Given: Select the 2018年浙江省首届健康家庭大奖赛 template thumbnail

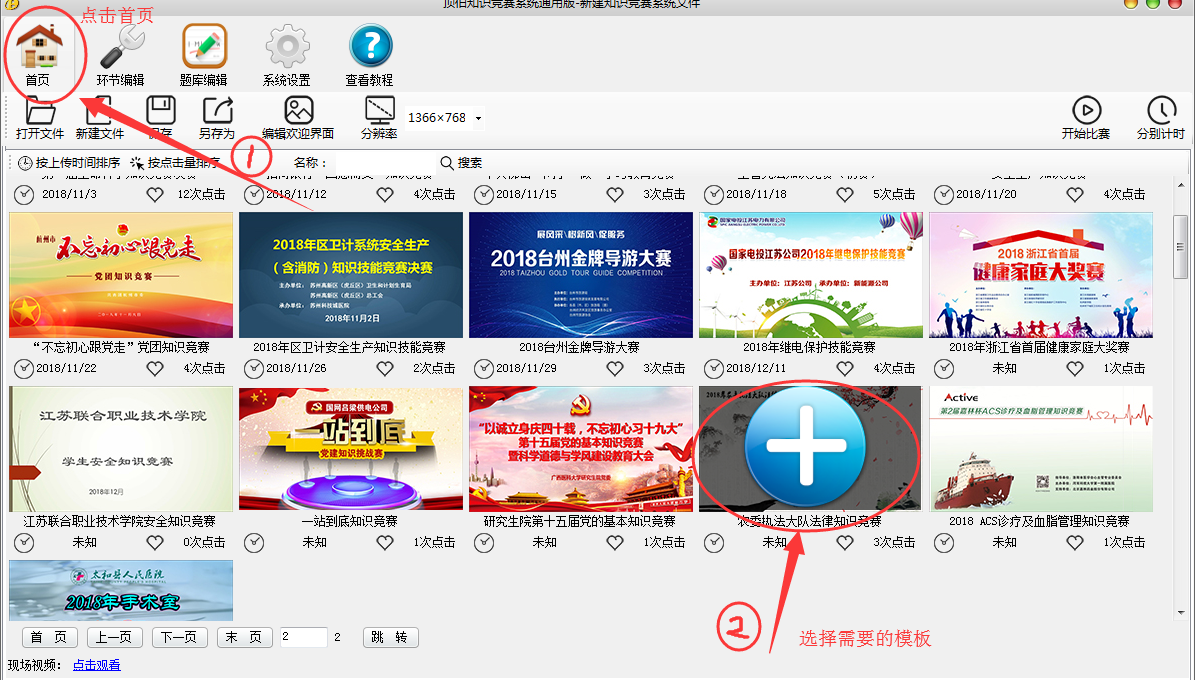Looking at the screenshot, I should click(1040, 275).
